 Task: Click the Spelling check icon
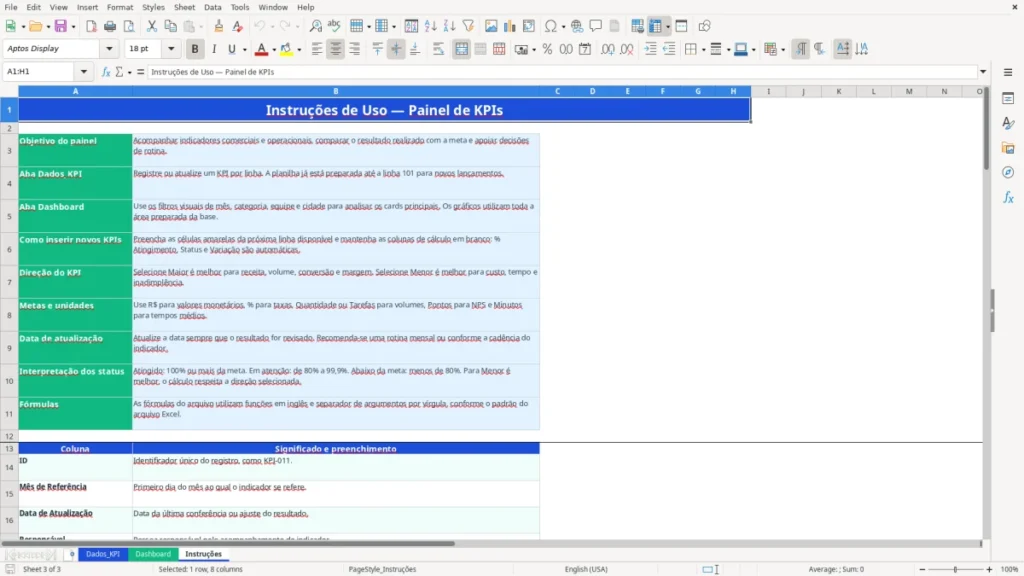coord(334,26)
